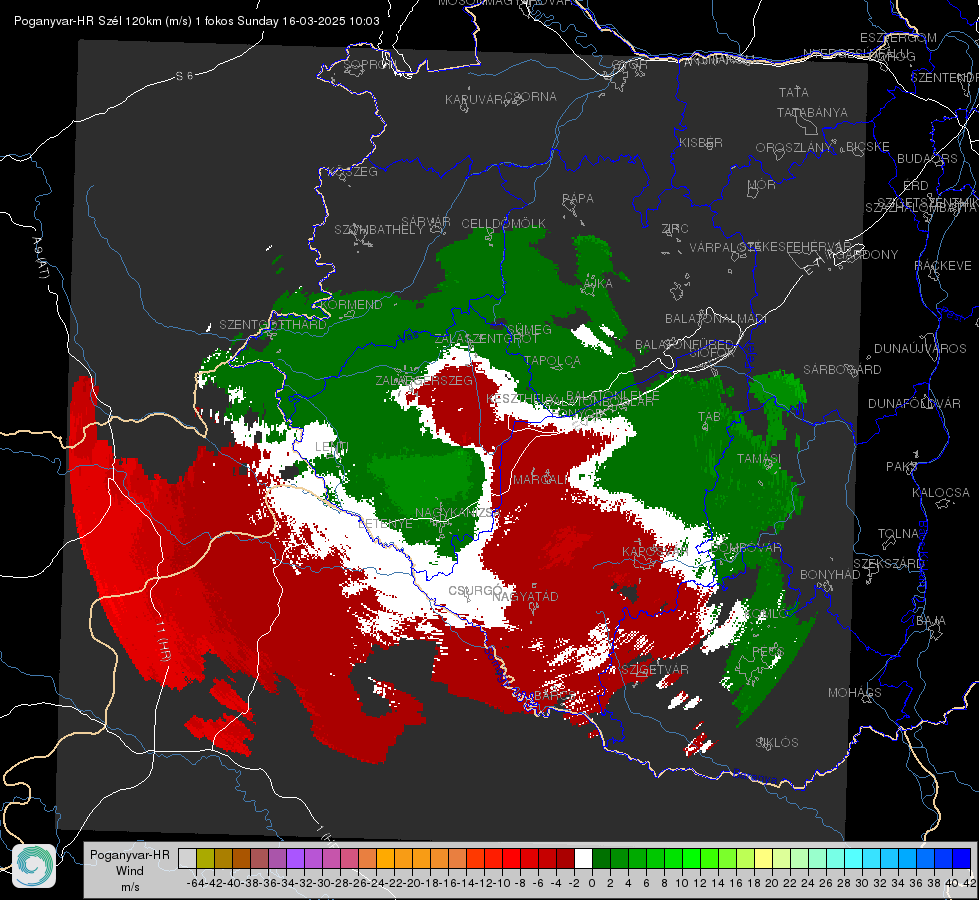The image size is (979, 900).
Task: Click the SOPRON city label
Action: click(368, 64)
